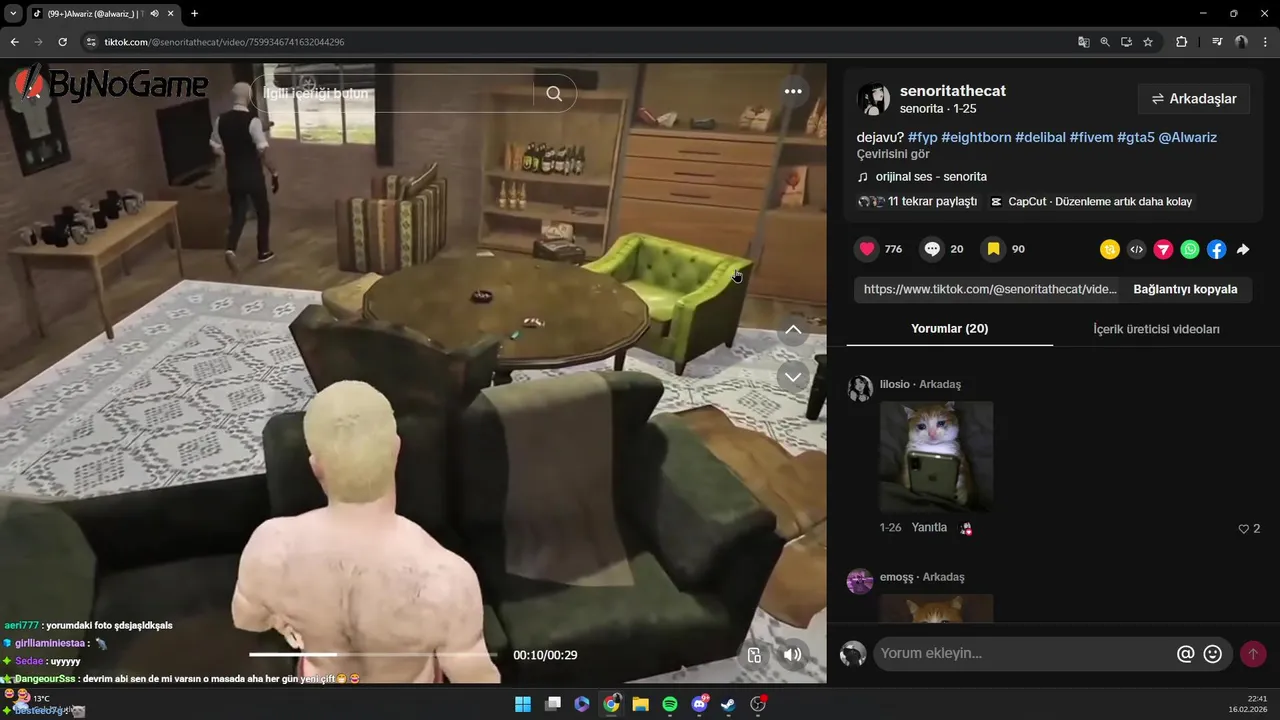Reload the page
1280x720 pixels.
pyautogui.click(x=62, y=42)
